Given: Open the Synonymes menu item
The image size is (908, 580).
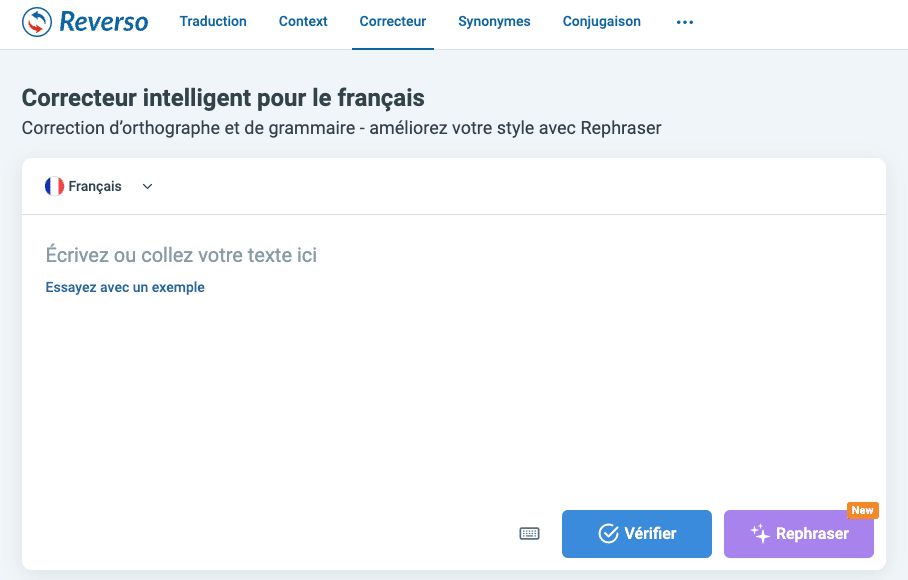Looking at the screenshot, I should click(494, 21).
